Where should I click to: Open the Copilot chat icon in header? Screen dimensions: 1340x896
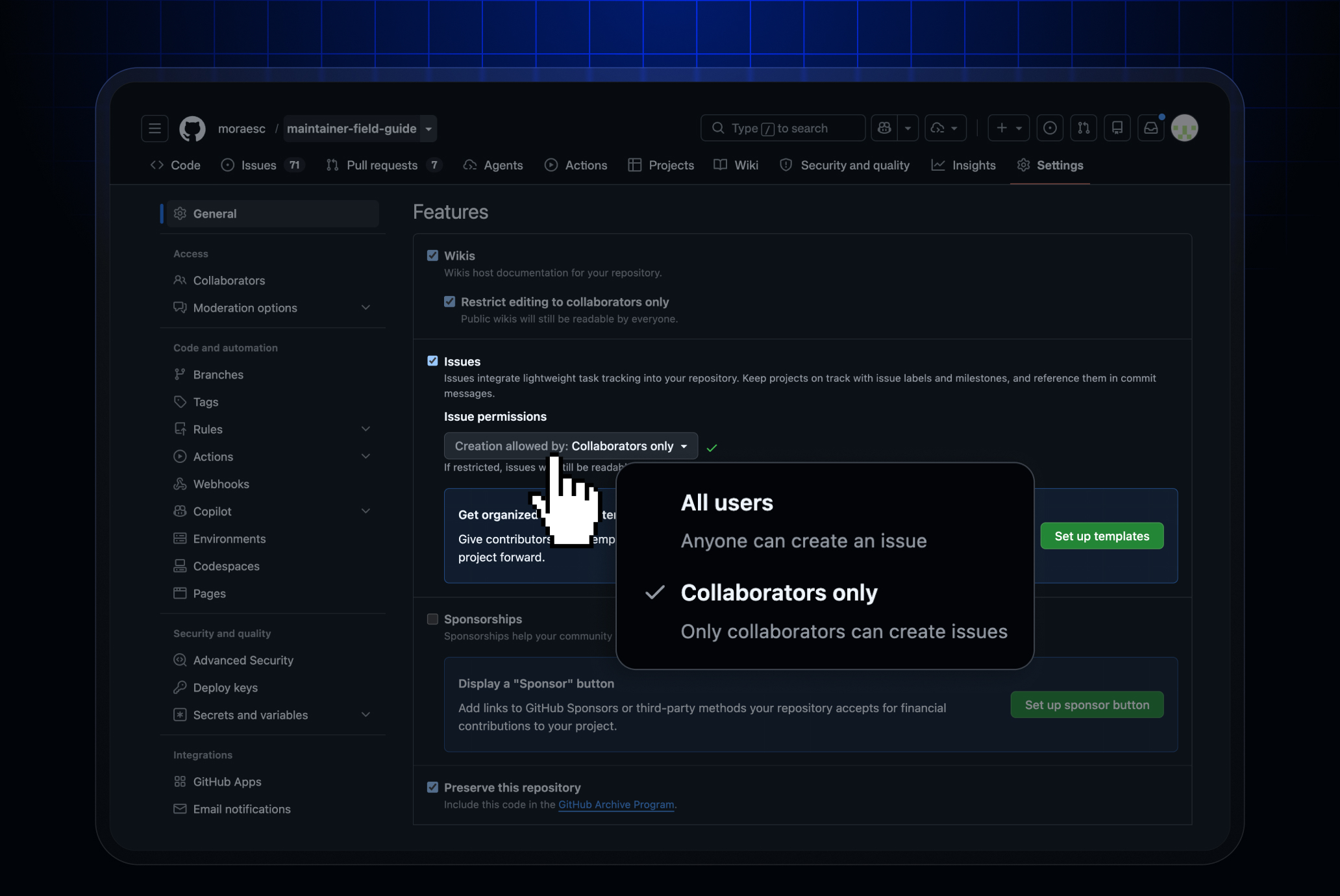point(884,129)
